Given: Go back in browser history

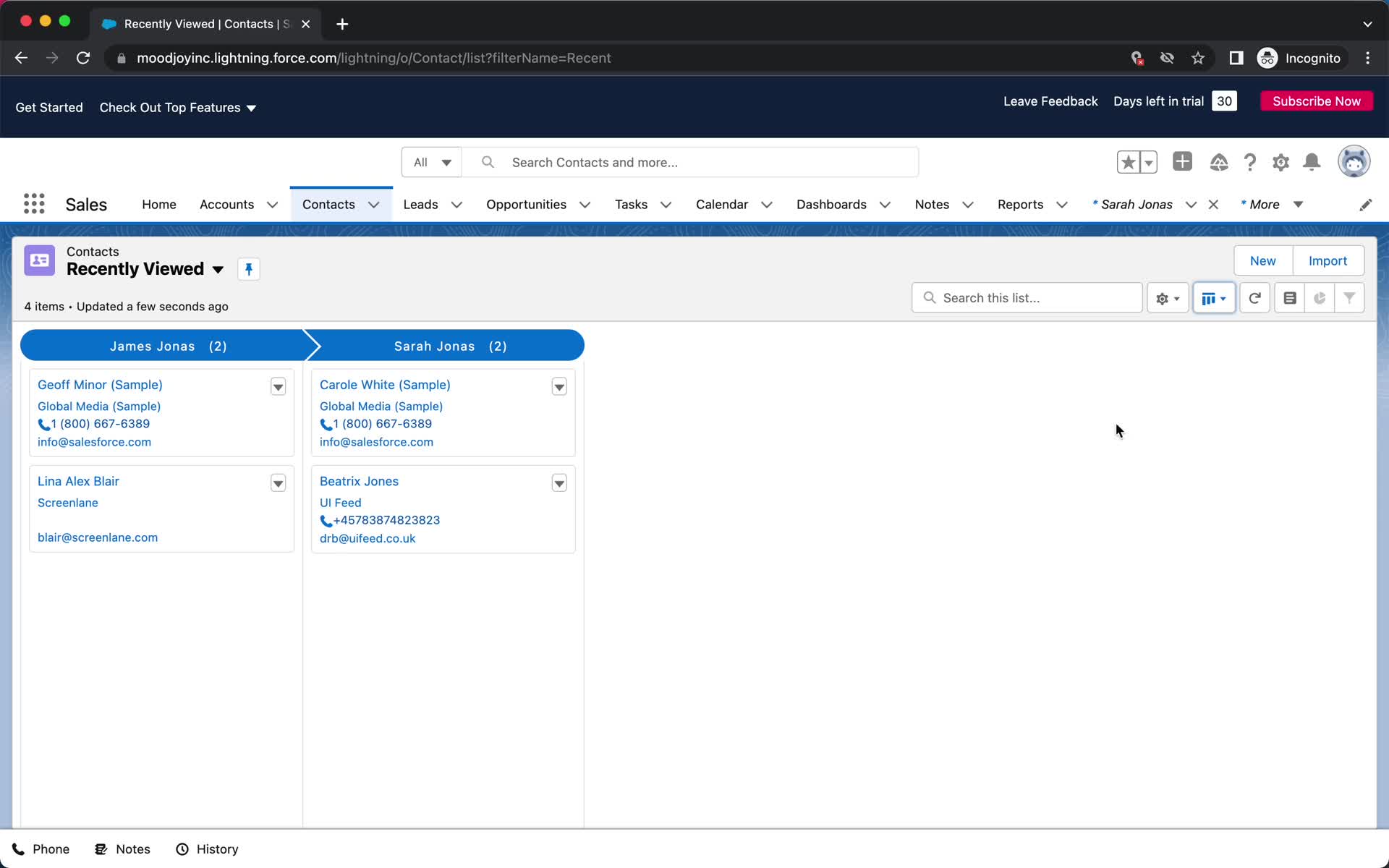Looking at the screenshot, I should [21, 58].
